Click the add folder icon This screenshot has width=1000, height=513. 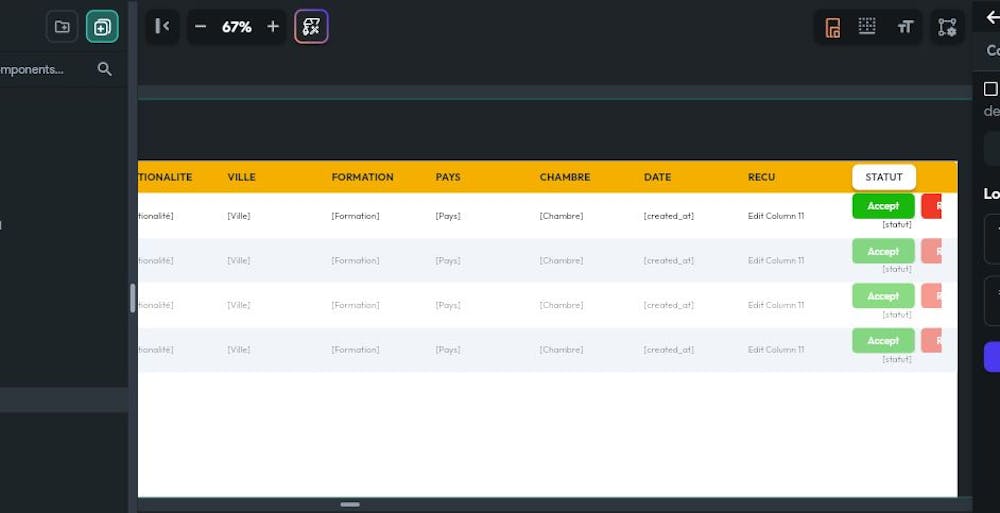pos(62,27)
